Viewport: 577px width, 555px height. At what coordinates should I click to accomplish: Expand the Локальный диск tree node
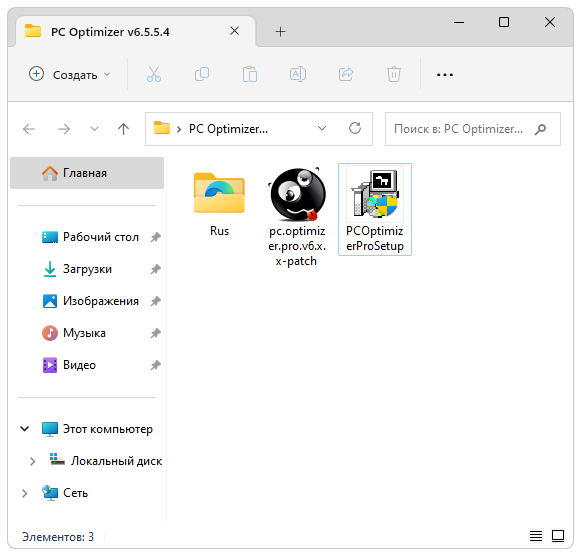[32, 461]
